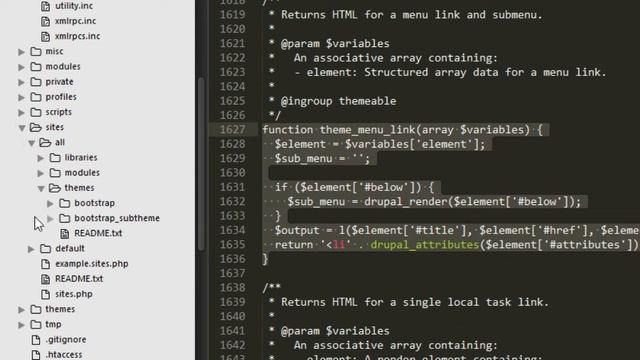Collapse the themes folder under all
This screenshot has width=640, height=360.
[x=41, y=188]
